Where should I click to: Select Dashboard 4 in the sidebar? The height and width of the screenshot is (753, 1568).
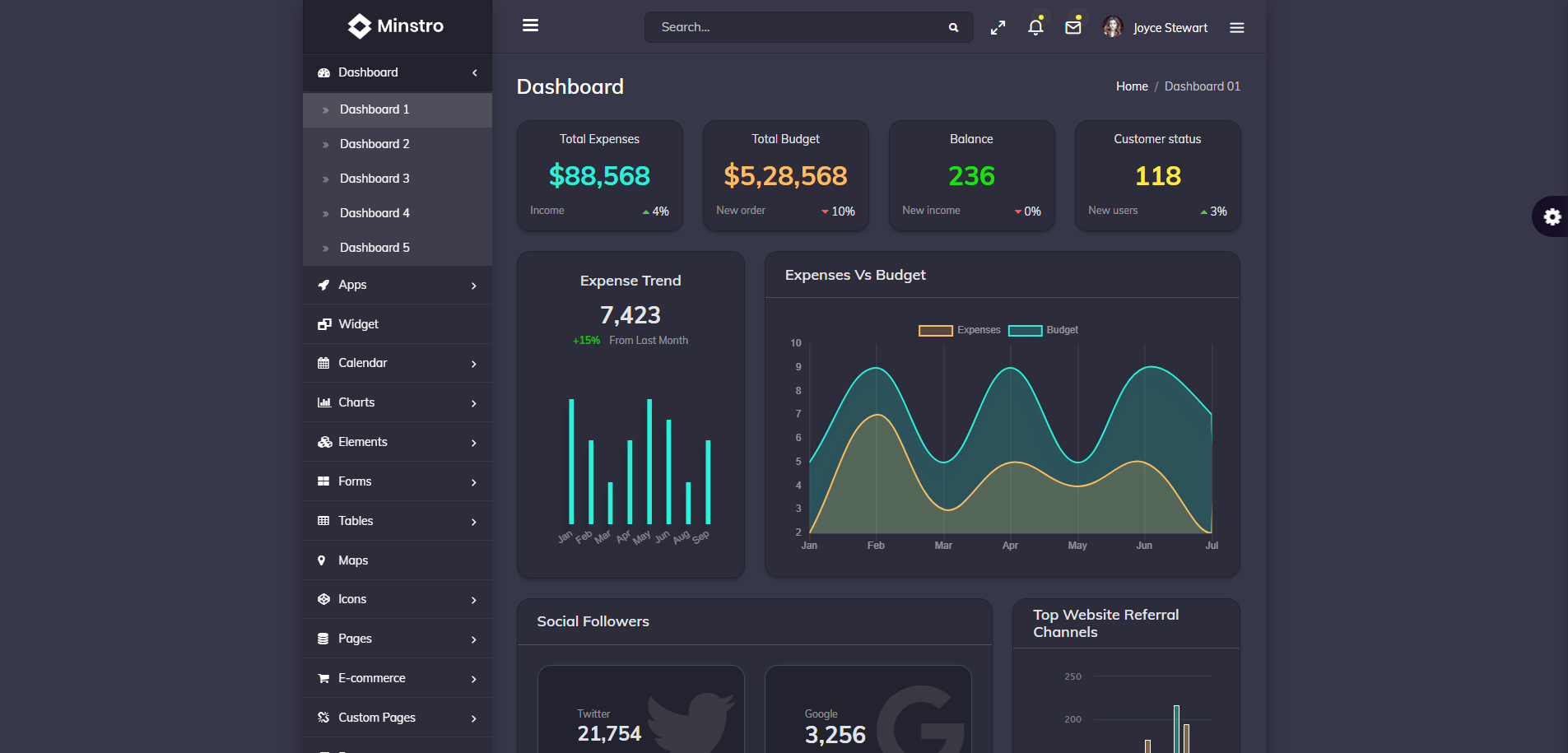pyautogui.click(x=398, y=213)
